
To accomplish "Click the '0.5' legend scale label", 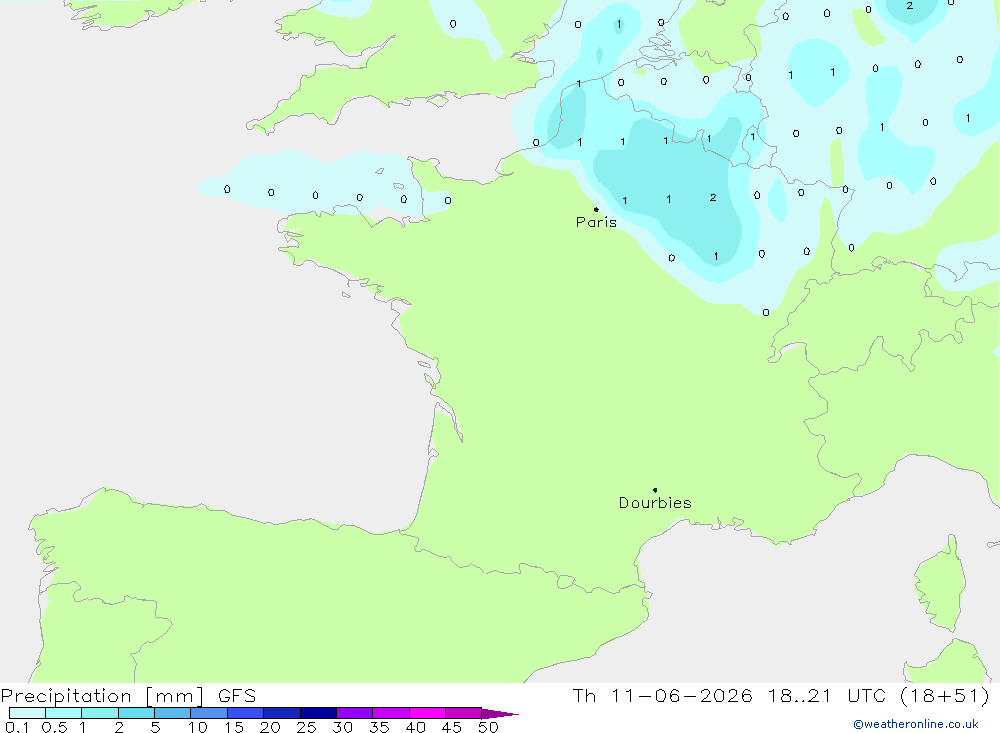I will pyautogui.click(x=54, y=727).
